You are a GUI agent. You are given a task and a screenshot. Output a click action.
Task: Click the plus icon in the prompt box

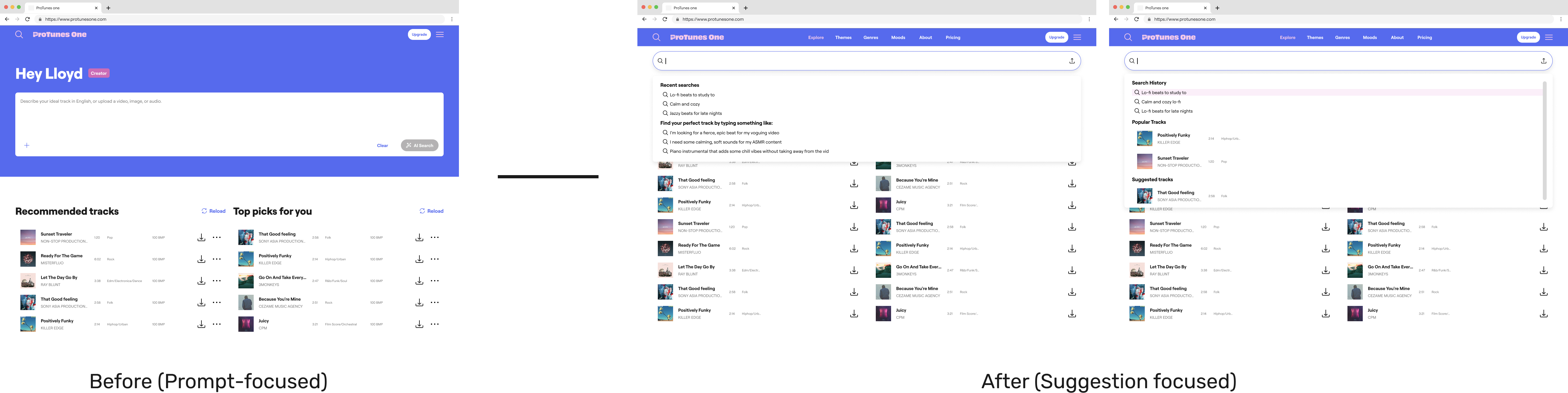26,146
